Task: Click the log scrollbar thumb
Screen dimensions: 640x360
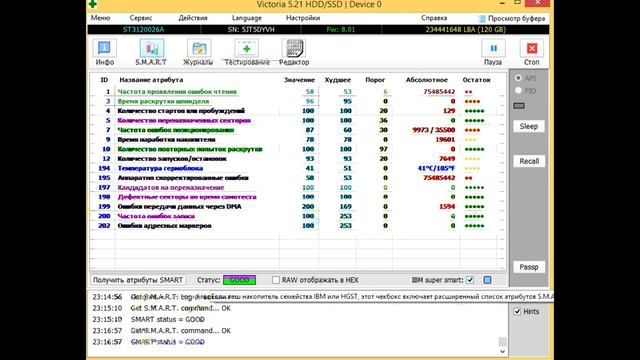Action: point(502,341)
